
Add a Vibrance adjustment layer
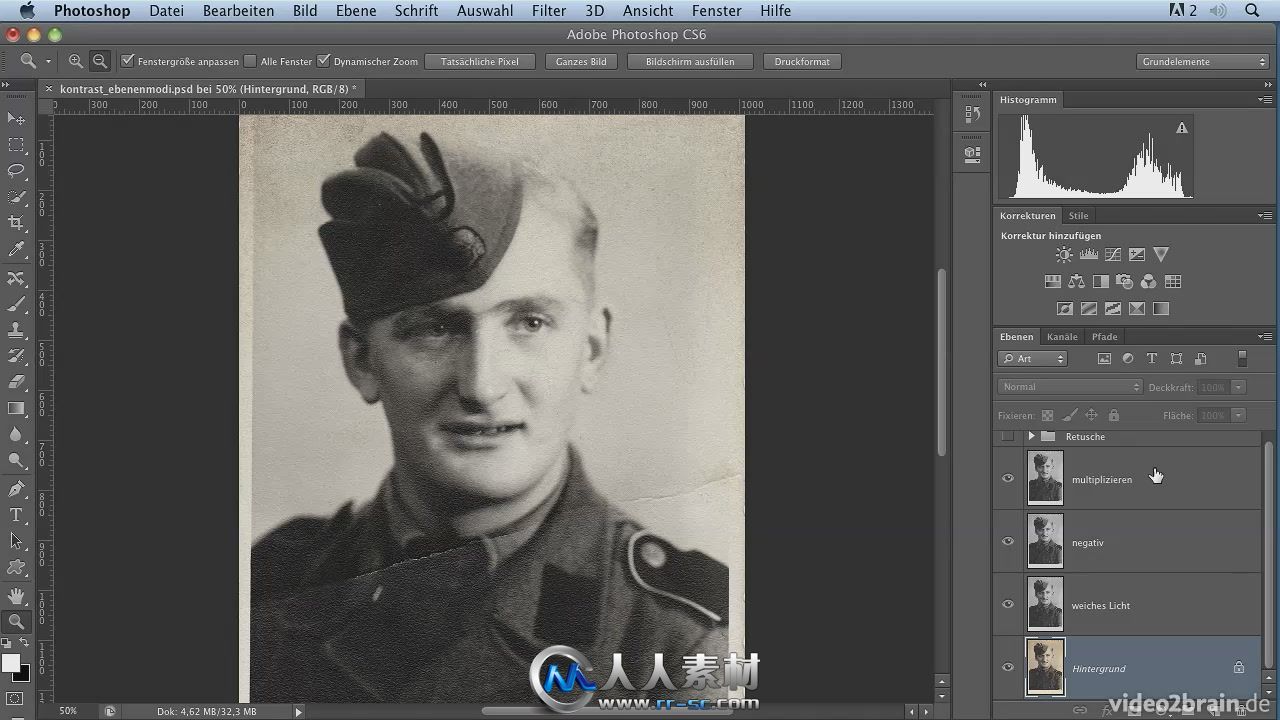click(1161, 255)
